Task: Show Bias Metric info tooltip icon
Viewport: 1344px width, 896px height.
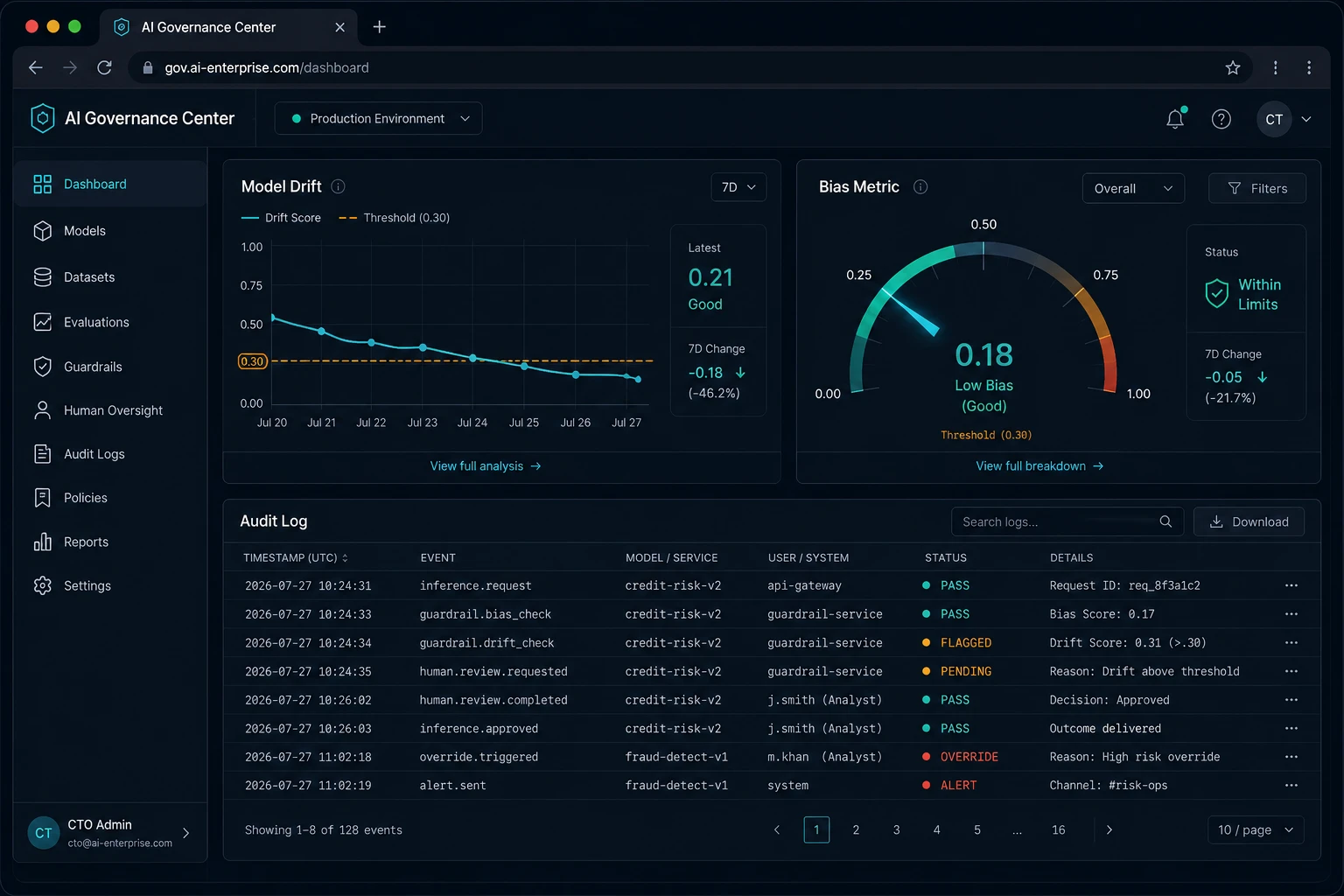Action: (920, 186)
